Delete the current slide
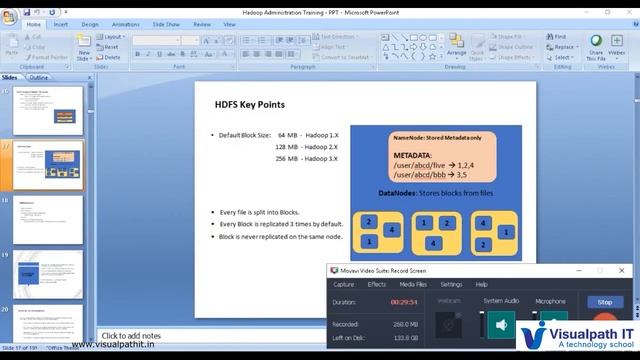The image size is (640, 360). (109, 58)
